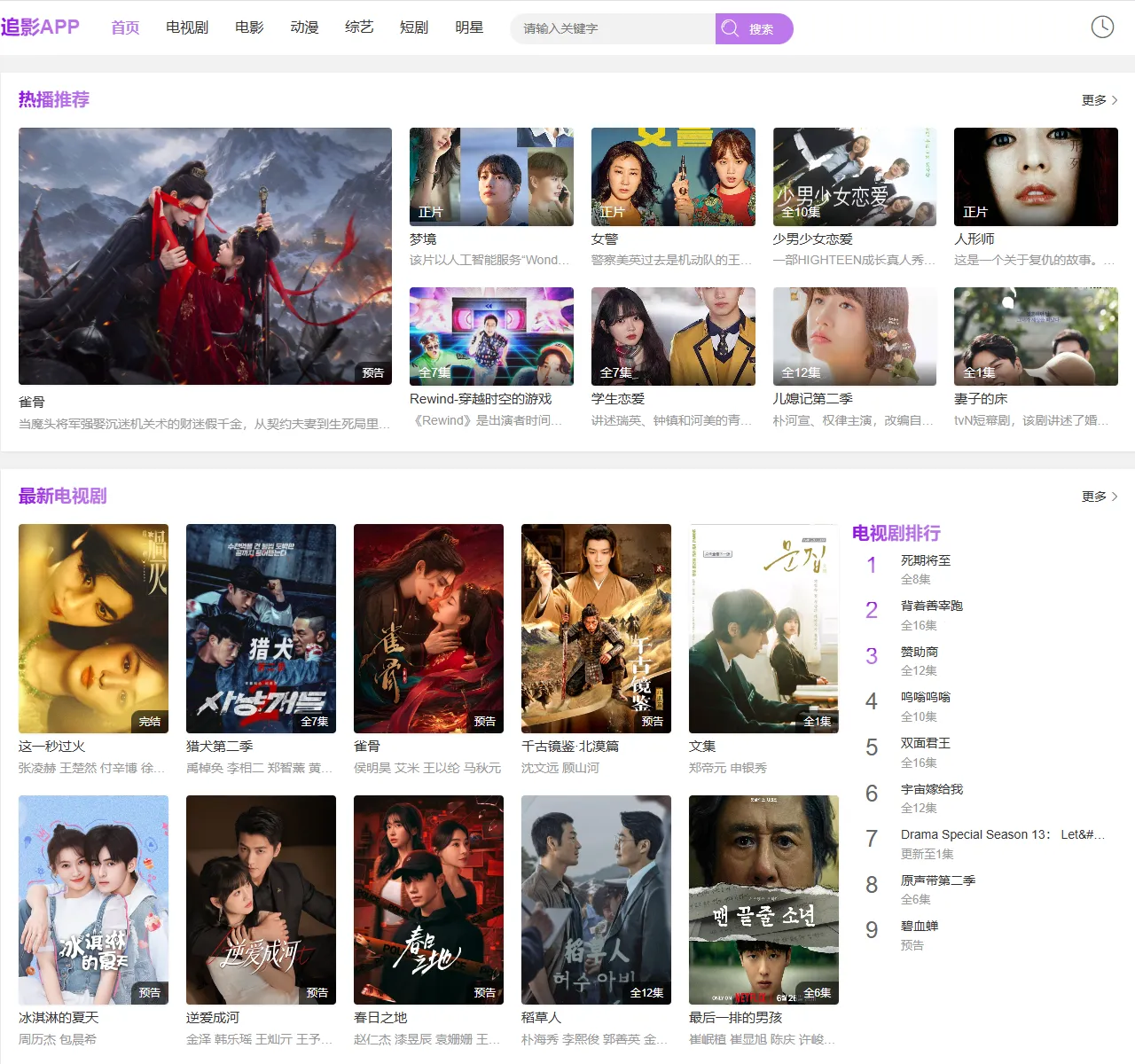This screenshot has height=1064, width=1135.
Task: Open the 电视剧 nav tab
Action: (187, 27)
